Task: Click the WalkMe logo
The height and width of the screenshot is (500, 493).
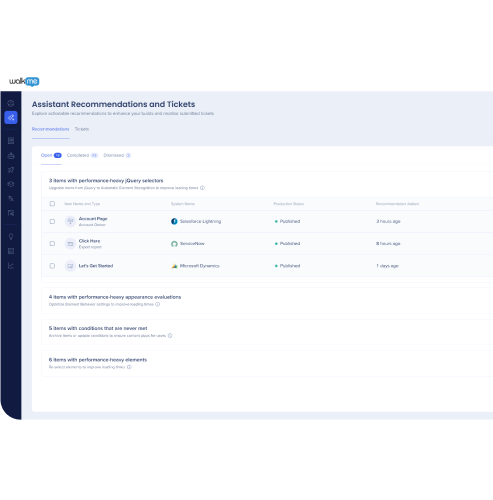Action: pos(24,81)
